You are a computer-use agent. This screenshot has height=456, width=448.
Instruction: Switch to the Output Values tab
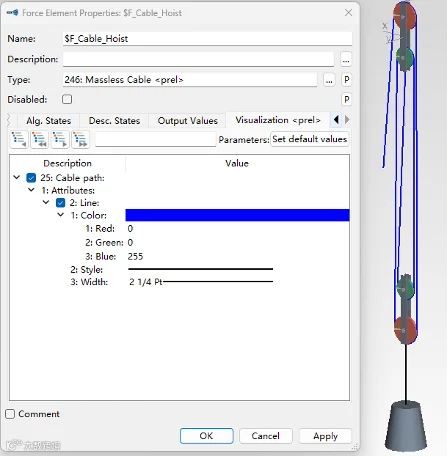point(187,121)
